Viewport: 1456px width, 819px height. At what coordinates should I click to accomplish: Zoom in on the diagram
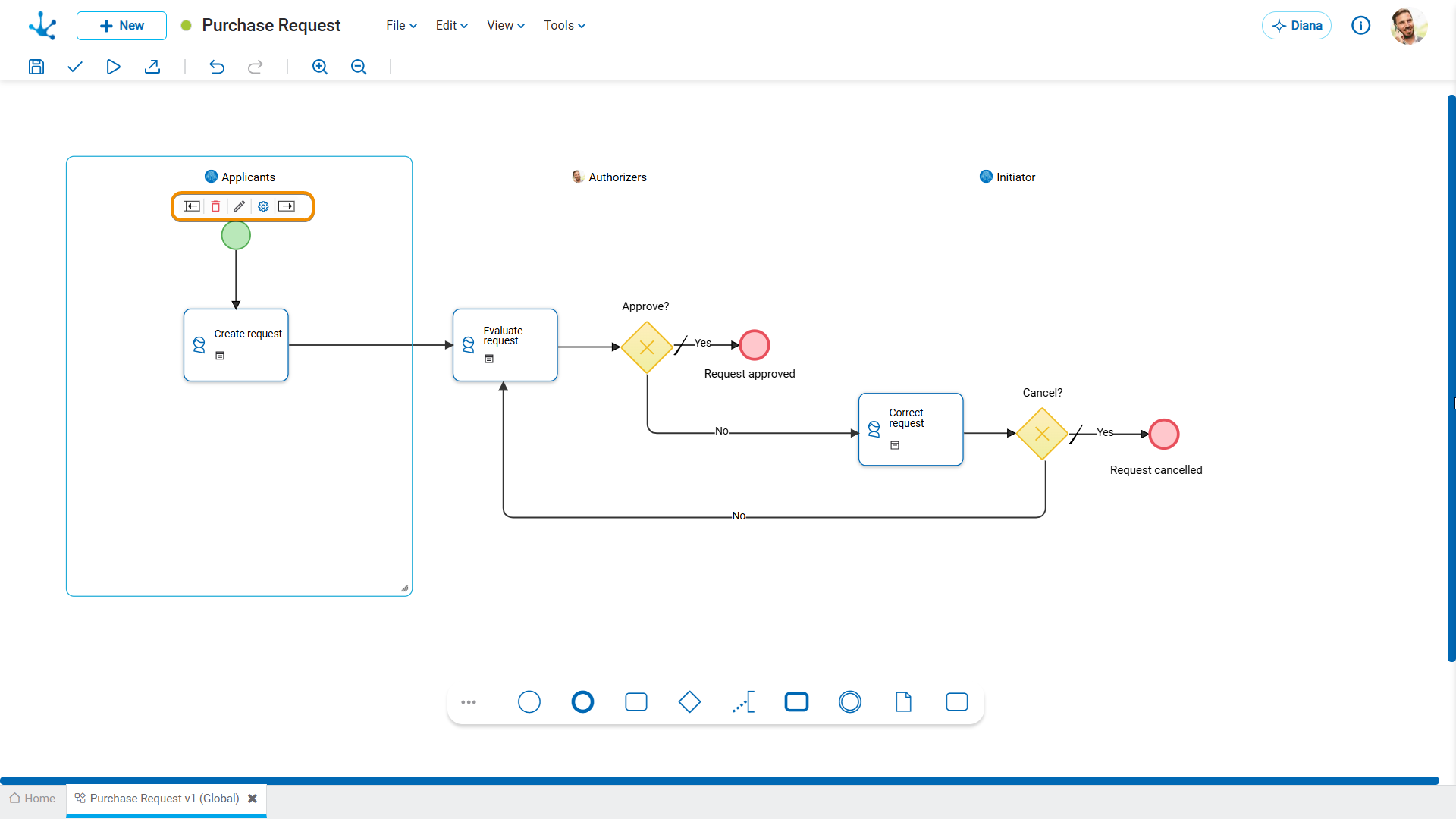pos(319,67)
